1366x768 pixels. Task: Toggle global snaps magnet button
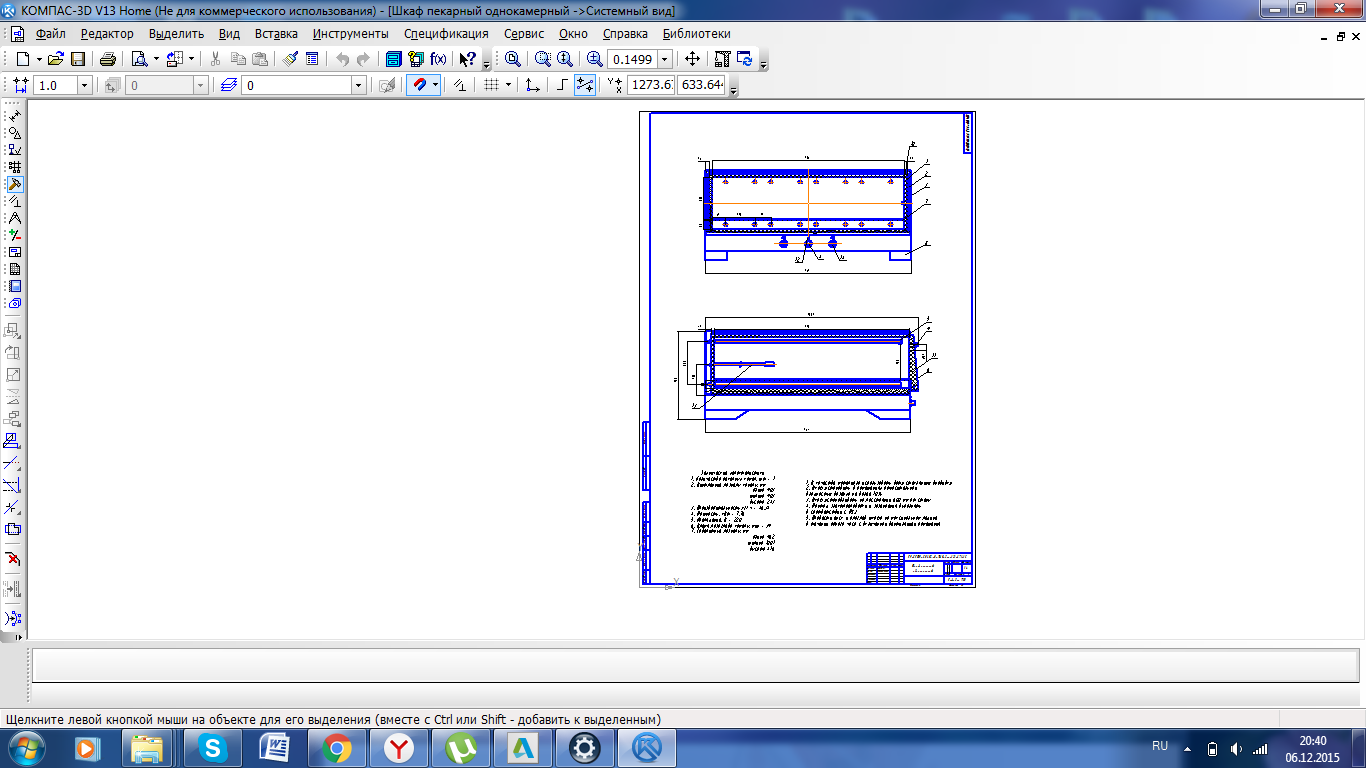click(x=419, y=85)
